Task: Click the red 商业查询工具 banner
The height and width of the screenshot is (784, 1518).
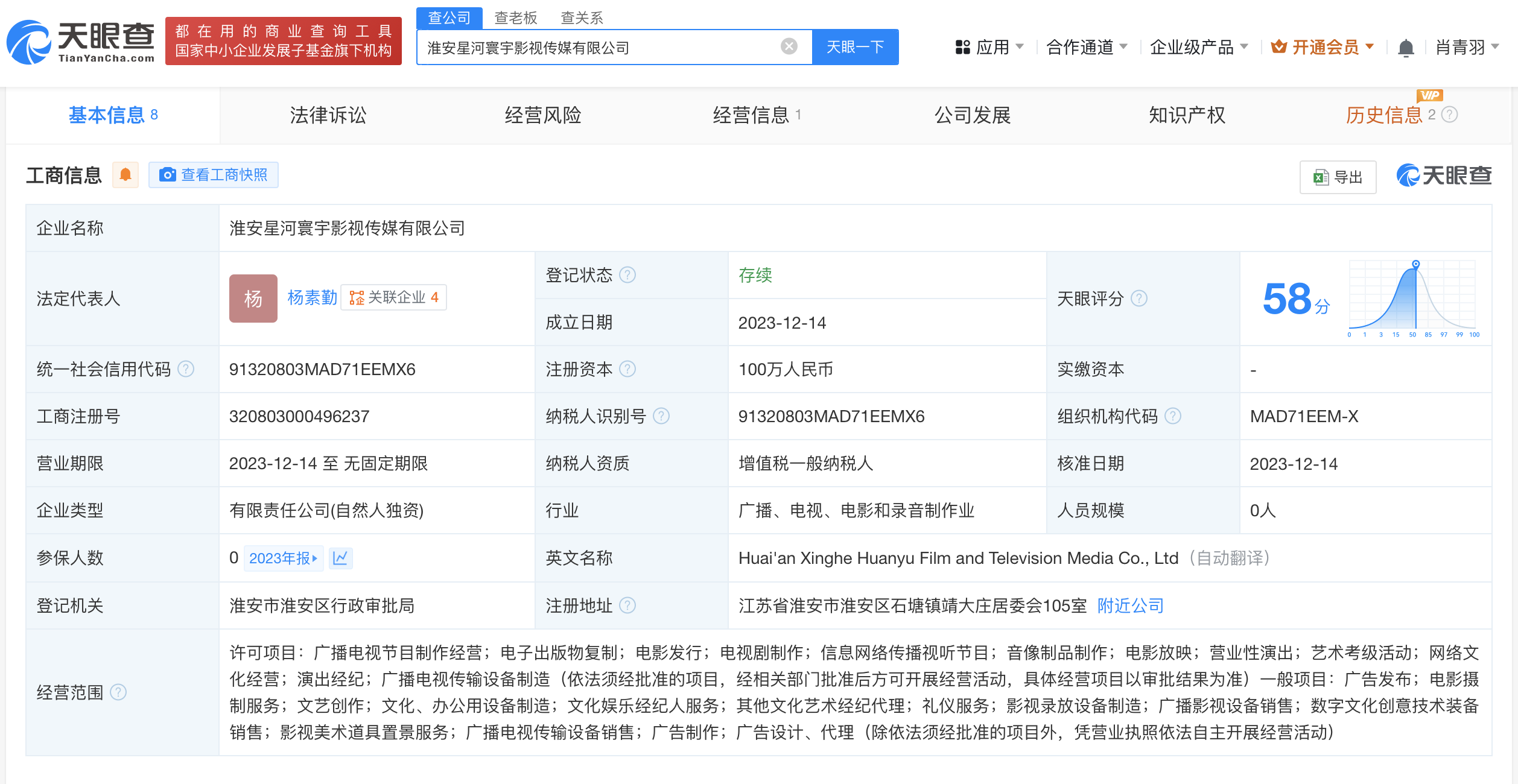Action: point(284,41)
